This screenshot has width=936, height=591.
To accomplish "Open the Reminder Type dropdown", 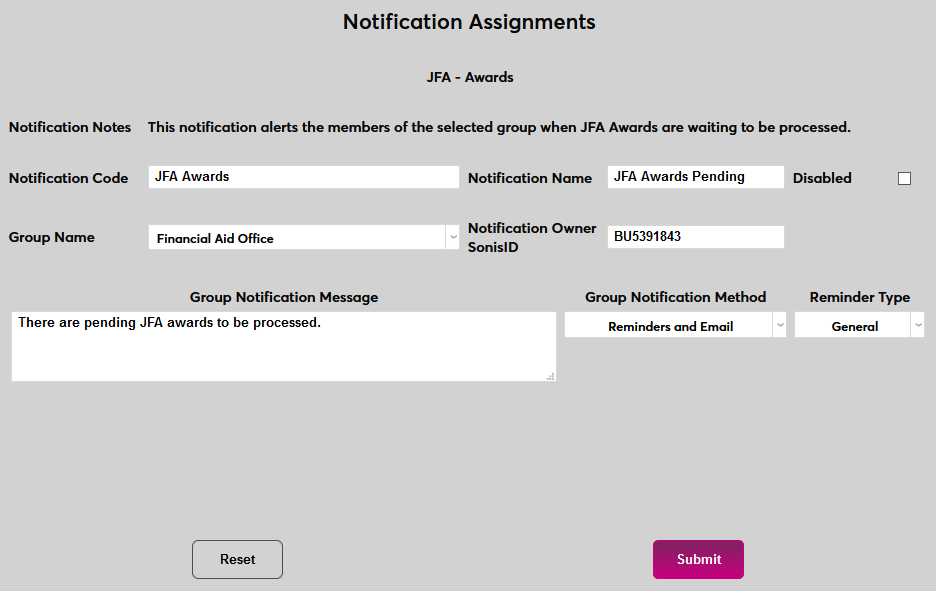I will tap(859, 326).
